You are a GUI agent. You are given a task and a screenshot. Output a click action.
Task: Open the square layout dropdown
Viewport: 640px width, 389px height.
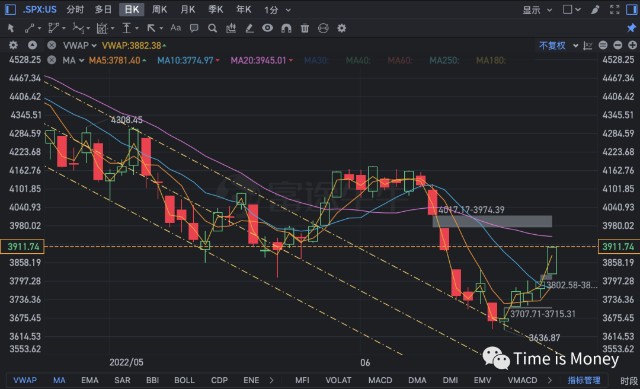tap(571, 10)
